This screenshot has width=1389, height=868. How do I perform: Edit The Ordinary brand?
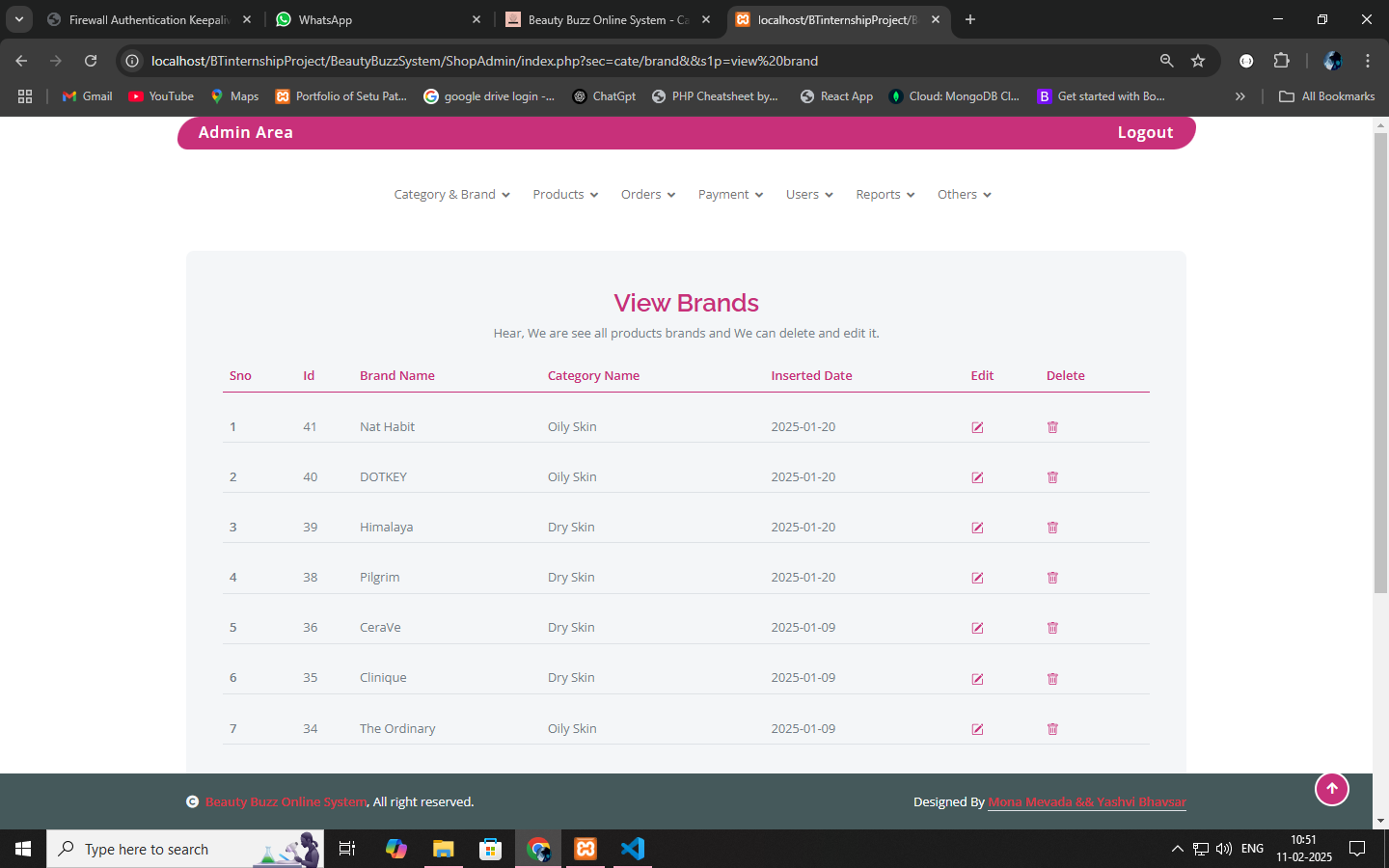tap(977, 729)
